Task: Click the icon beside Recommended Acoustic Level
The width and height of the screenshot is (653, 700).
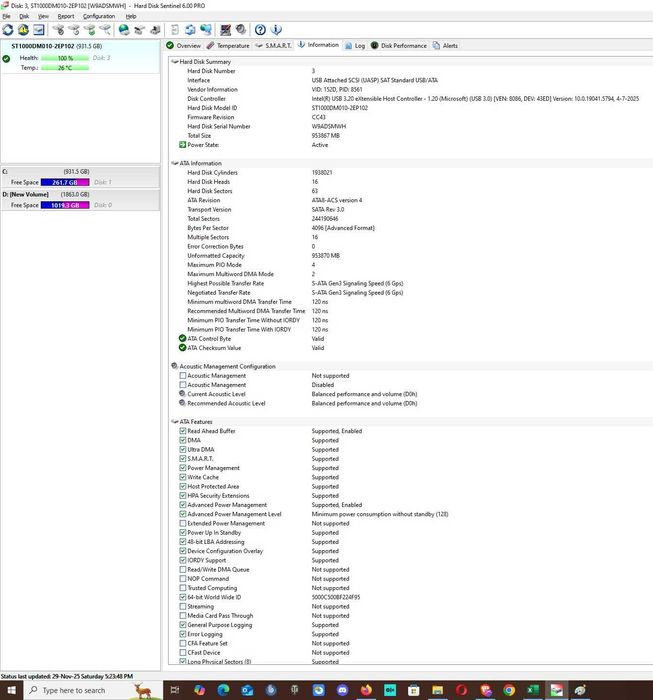Action: 182,403
